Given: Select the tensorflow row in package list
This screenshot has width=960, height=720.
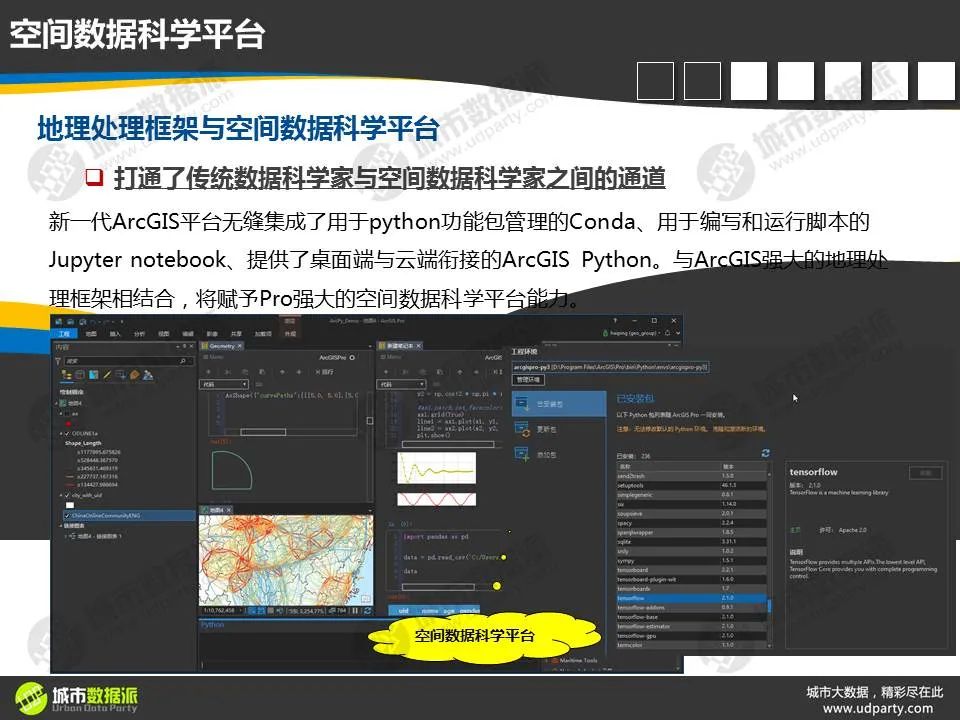Looking at the screenshot, I should coord(691,598).
